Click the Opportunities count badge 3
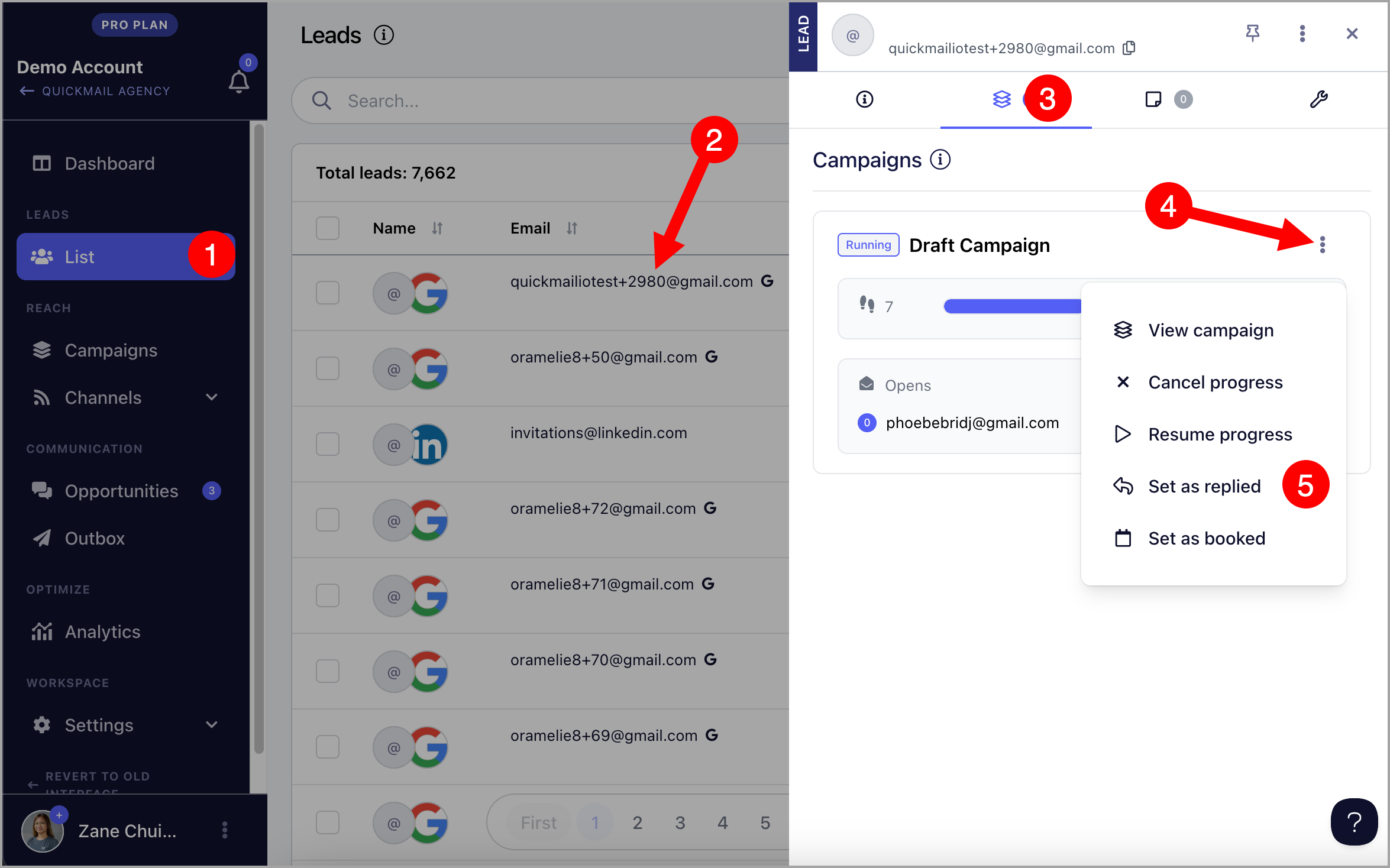Screen dimensions: 1390x868 coord(212,491)
